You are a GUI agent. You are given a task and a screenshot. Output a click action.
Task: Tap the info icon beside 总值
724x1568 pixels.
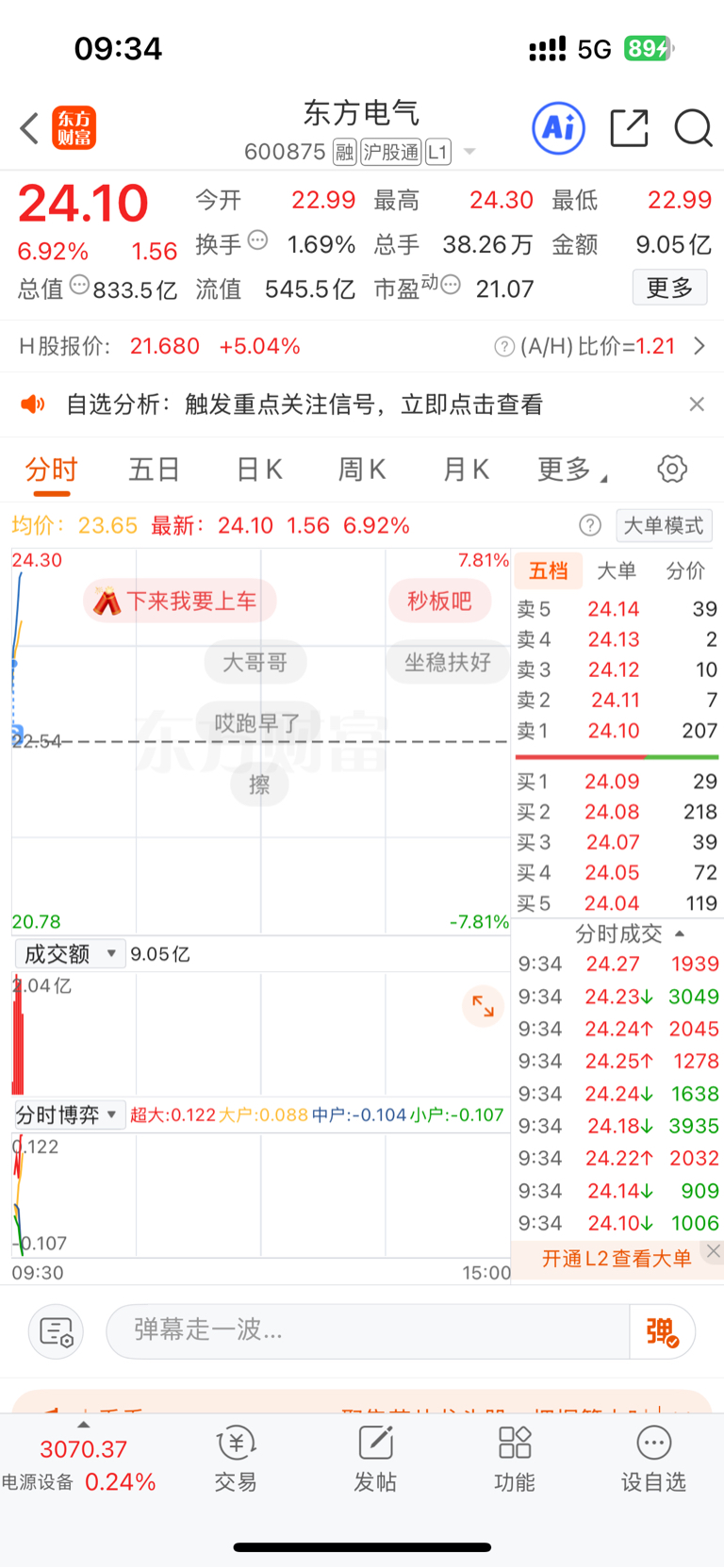(80, 284)
